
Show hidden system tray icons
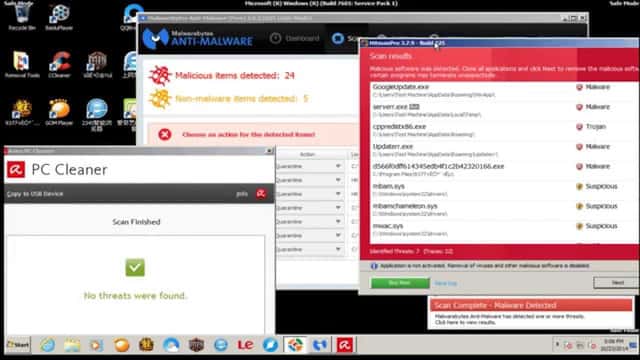click(557, 345)
